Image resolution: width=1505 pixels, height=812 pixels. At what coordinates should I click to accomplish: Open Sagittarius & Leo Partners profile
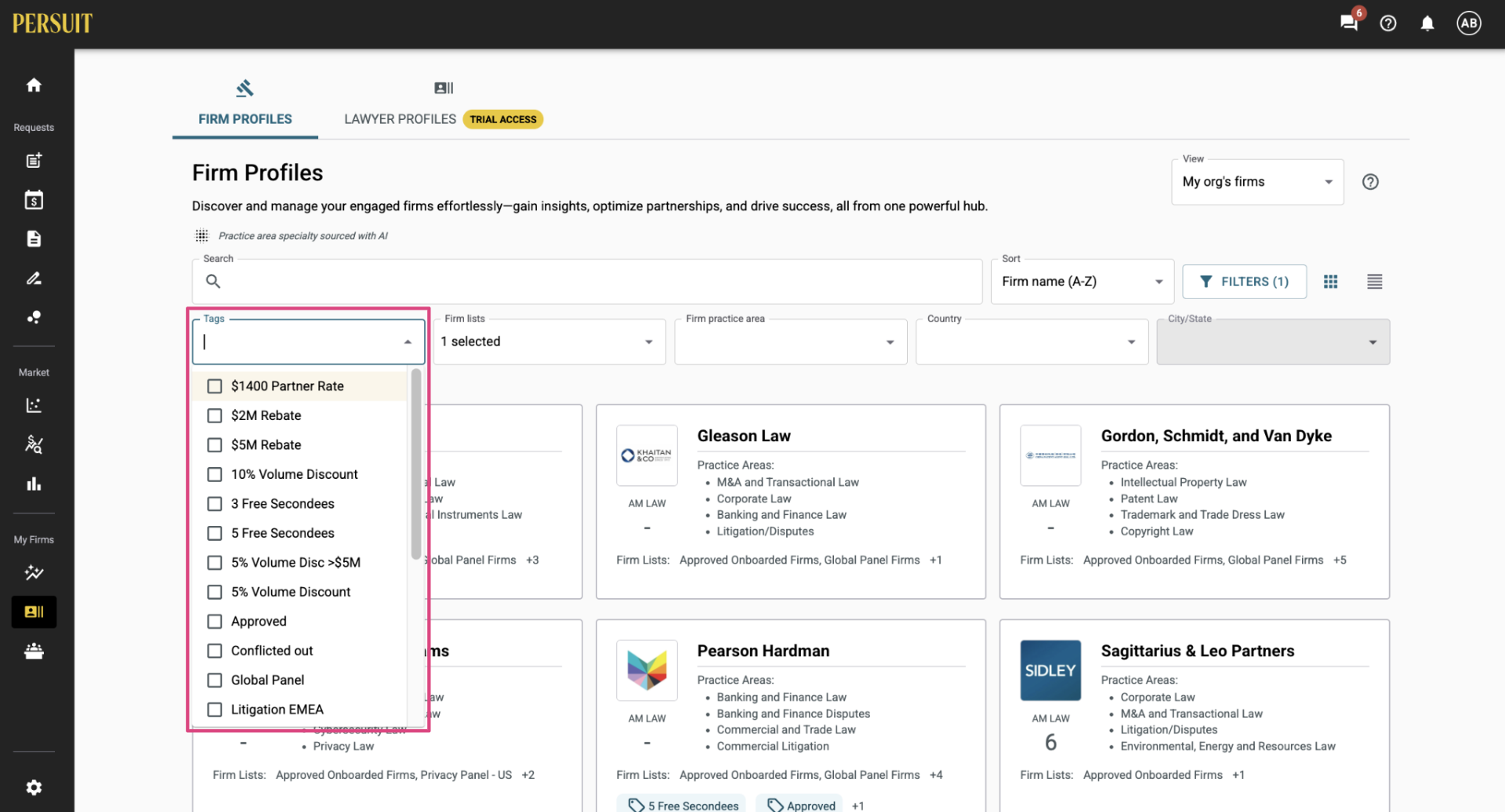tap(1197, 651)
